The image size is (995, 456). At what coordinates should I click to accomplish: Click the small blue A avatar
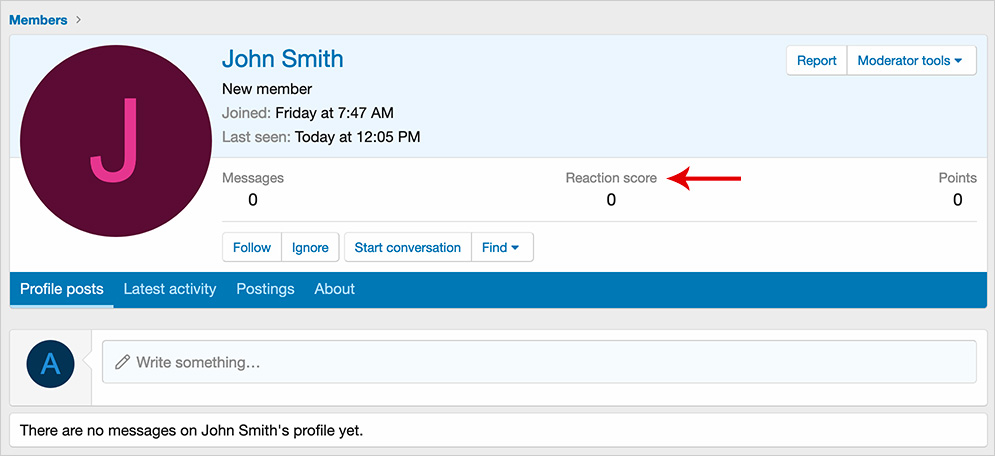point(51,363)
